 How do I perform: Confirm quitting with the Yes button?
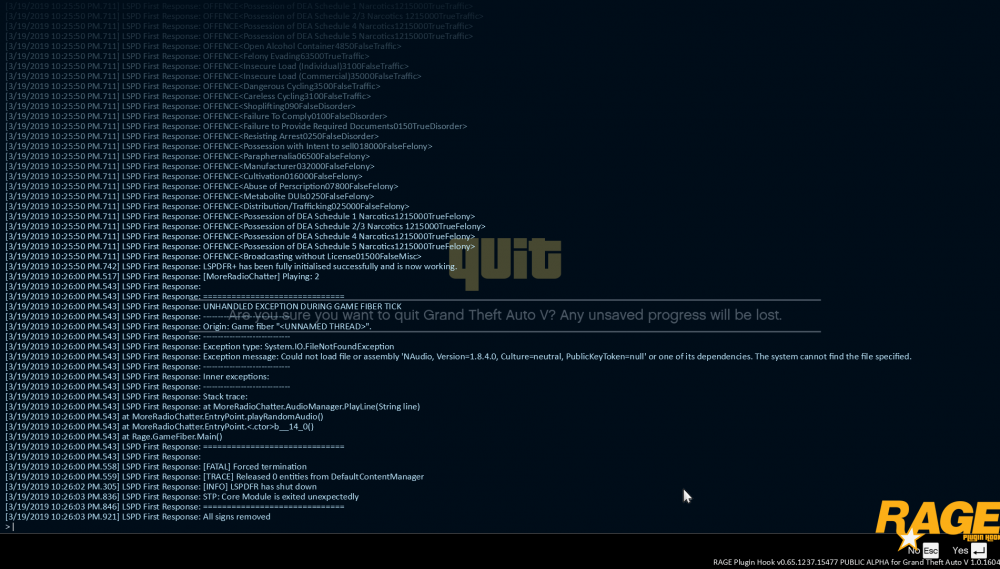click(x=969, y=550)
